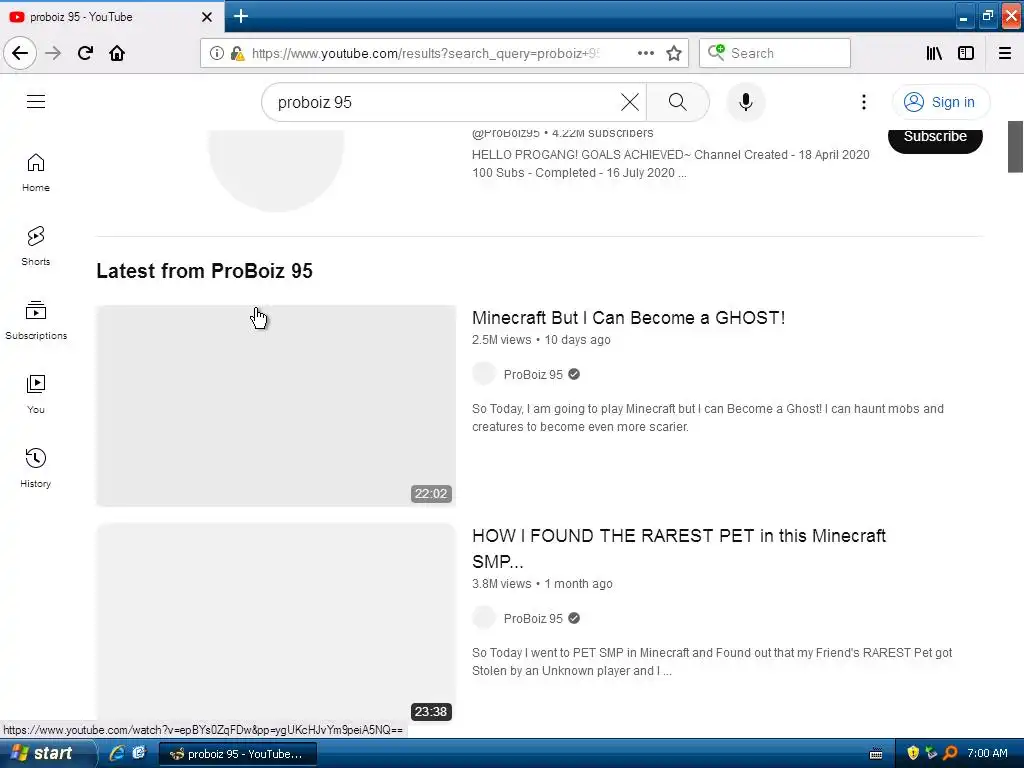Click ProBoiz 95 channel name under RAREST PET video
The width and height of the screenshot is (1024, 768).
[533, 618]
